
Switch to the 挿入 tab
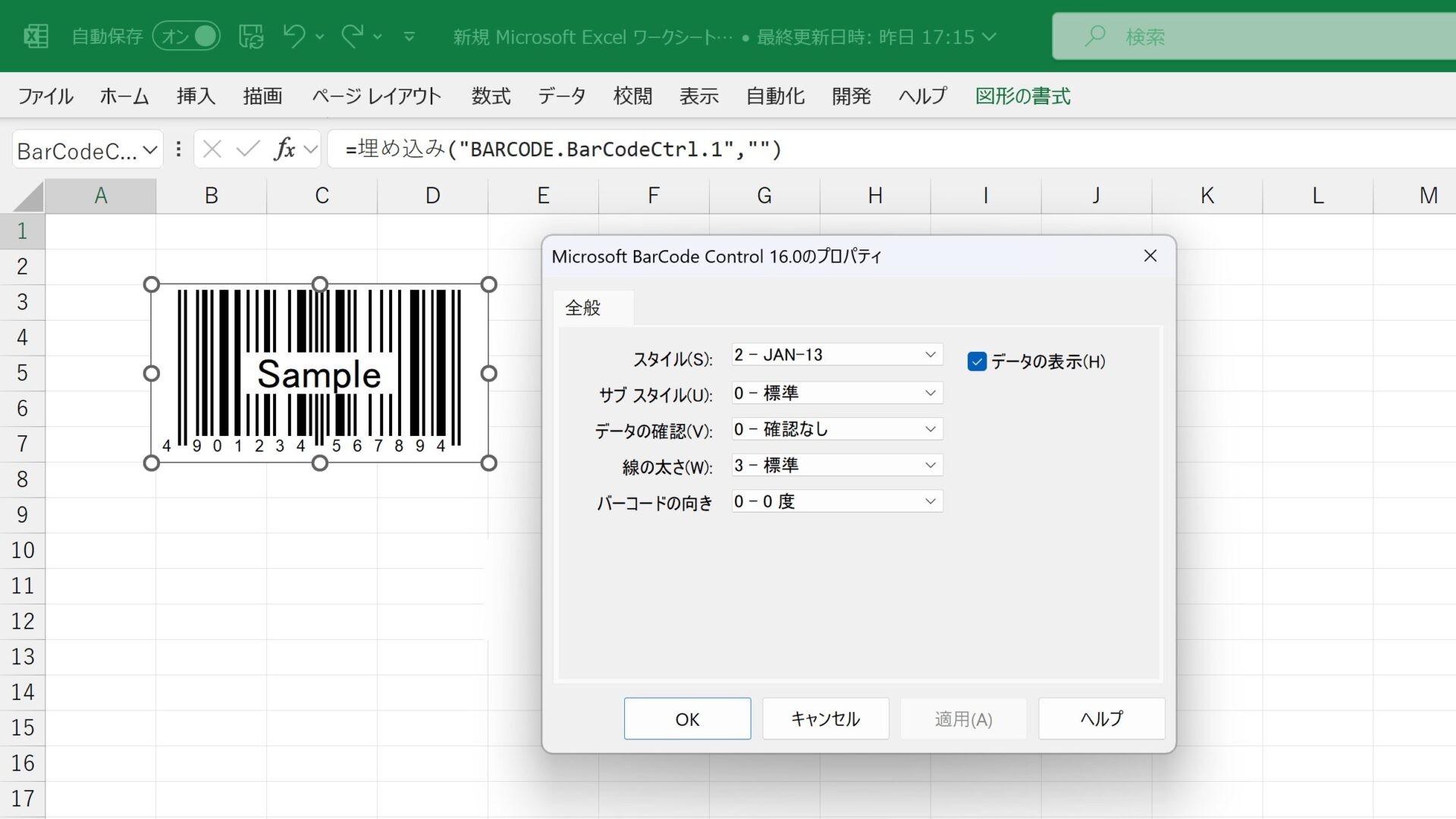196,96
